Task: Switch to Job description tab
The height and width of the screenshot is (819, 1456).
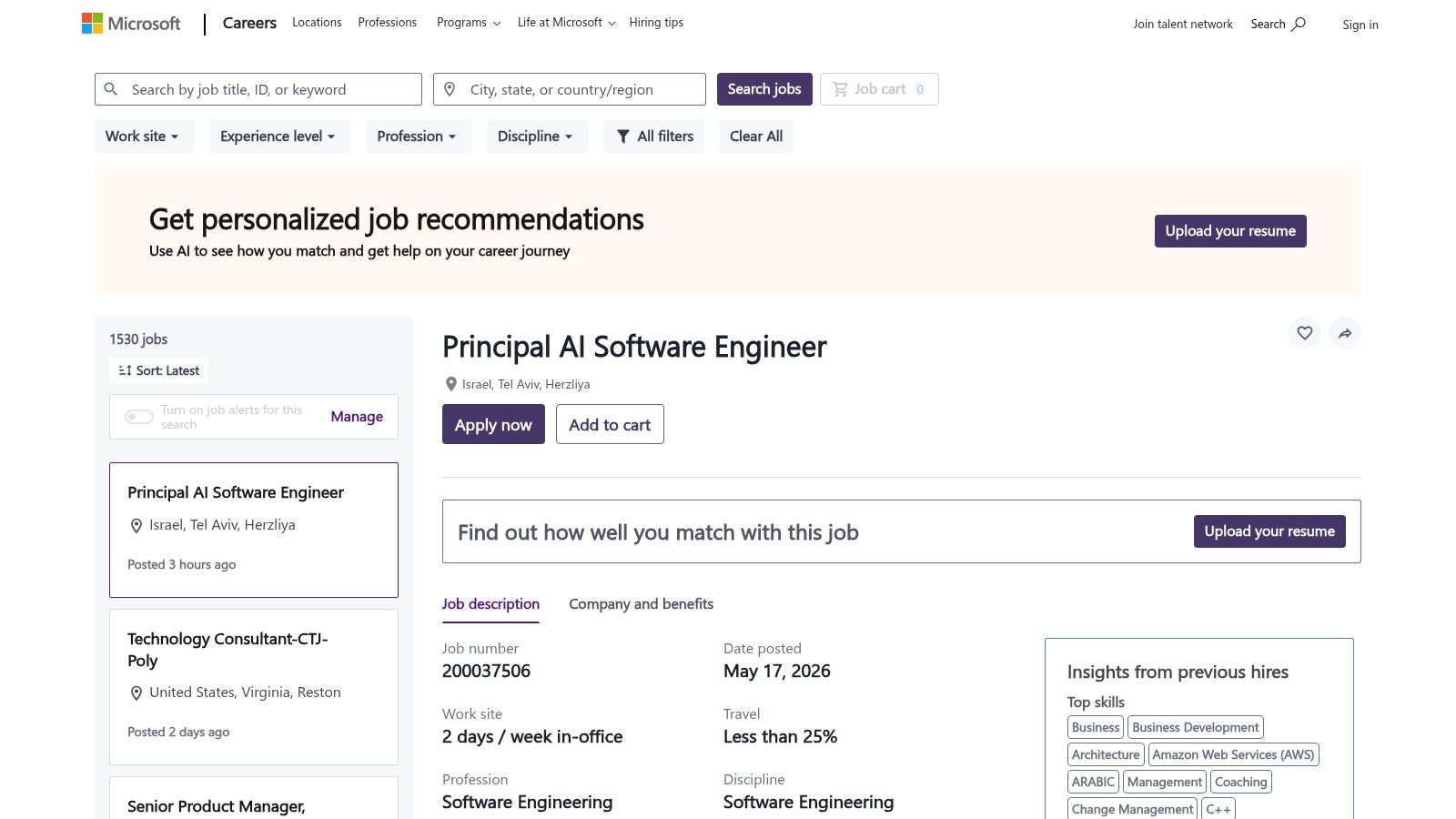Action: click(490, 604)
